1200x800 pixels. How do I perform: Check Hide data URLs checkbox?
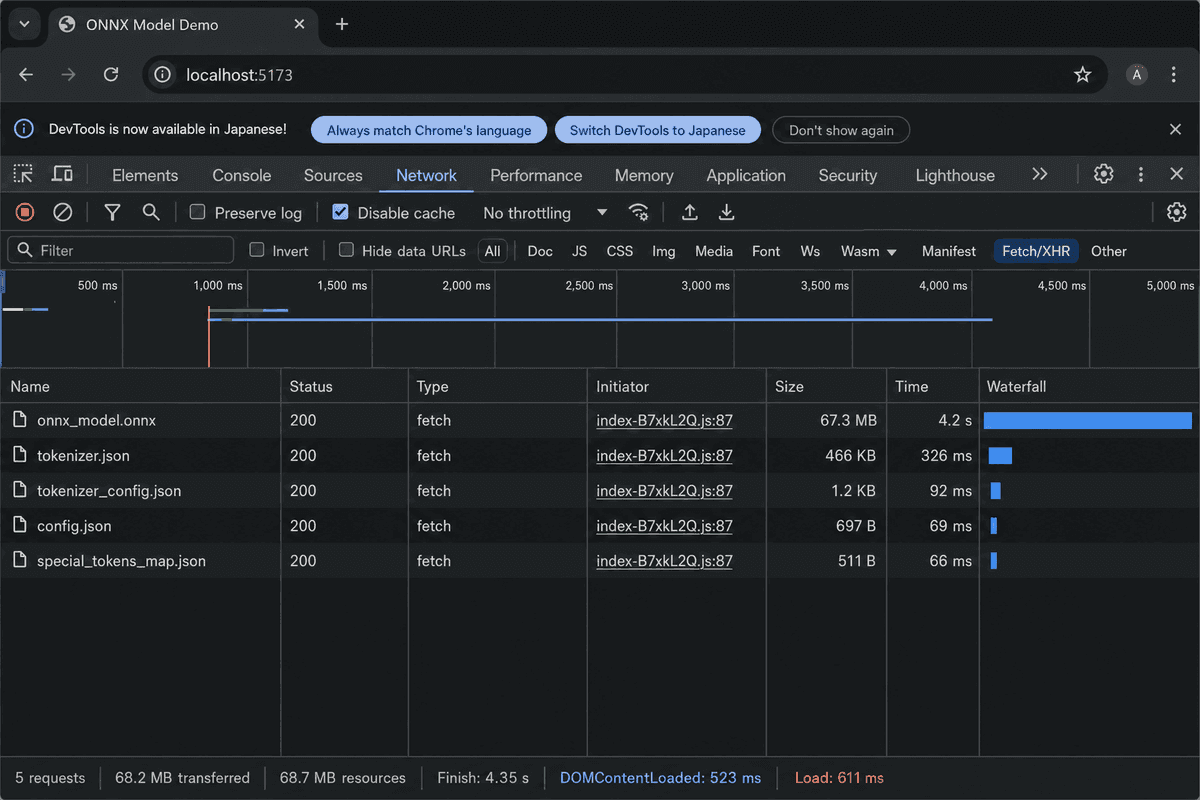[346, 250]
